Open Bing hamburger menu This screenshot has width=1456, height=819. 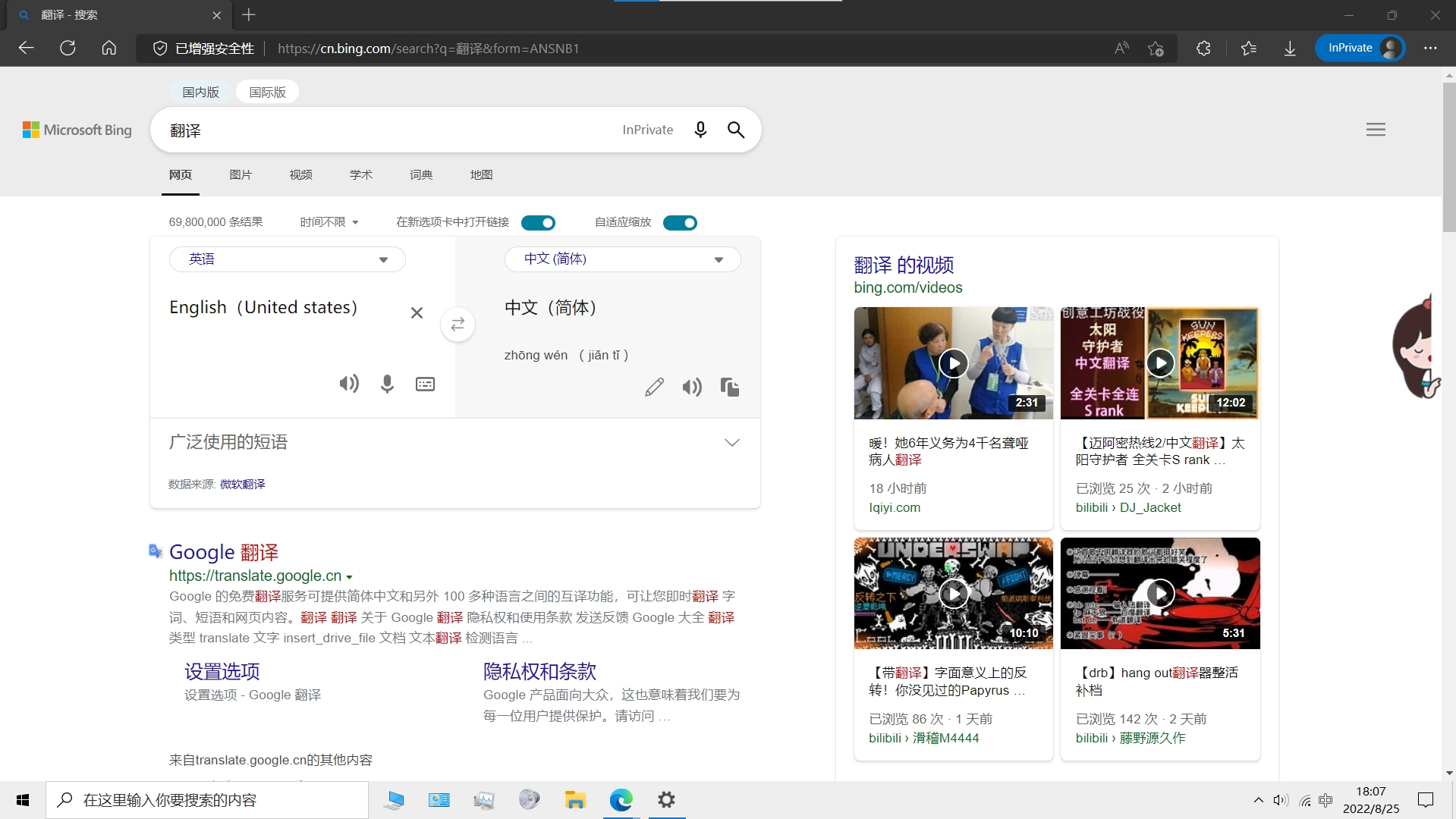click(1376, 130)
